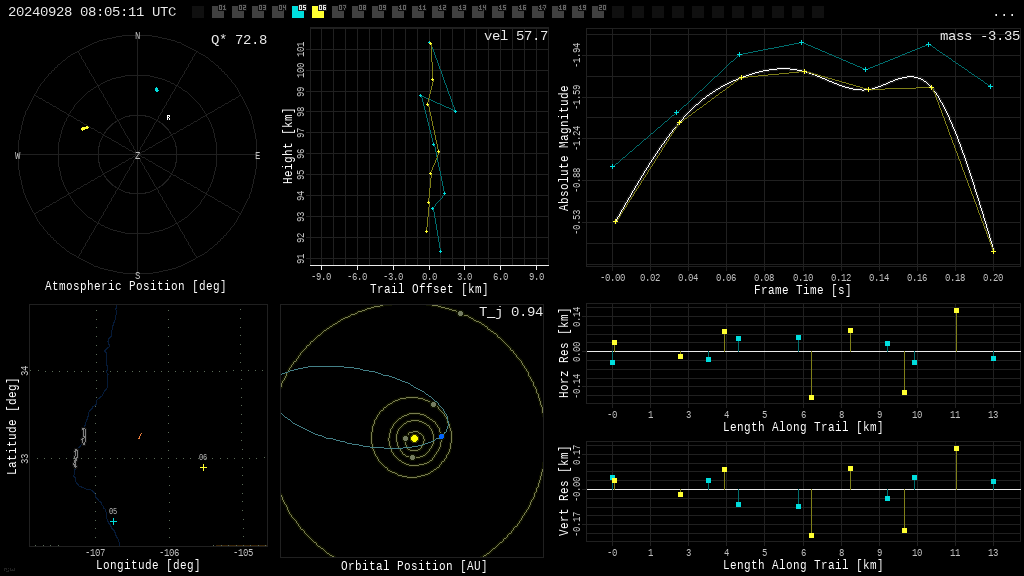Open the three-dot overflow menu

(1003, 13)
